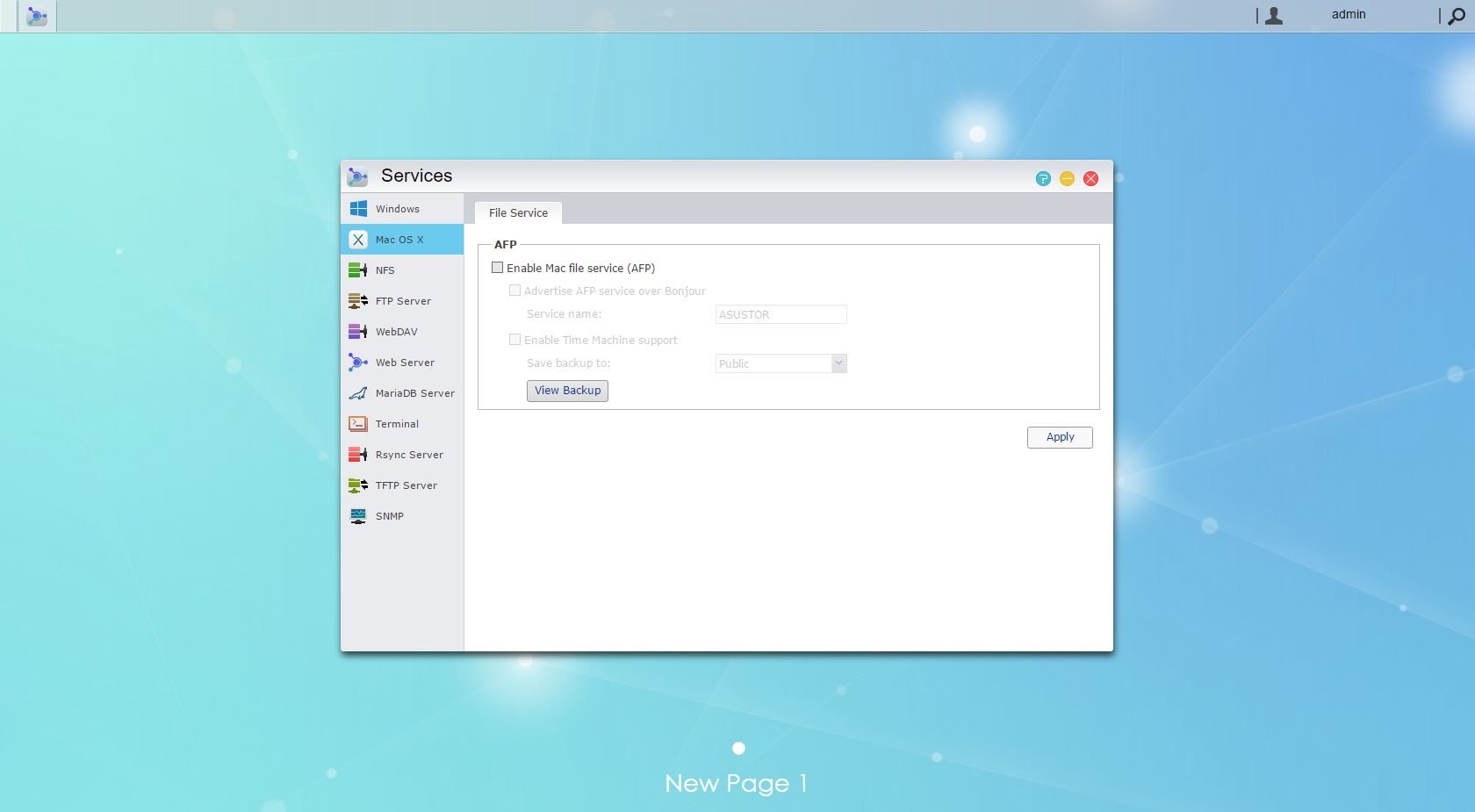Viewport: 1475px width, 812px height.
Task: Open the SNMP service icon
Action: coord(358,516)
